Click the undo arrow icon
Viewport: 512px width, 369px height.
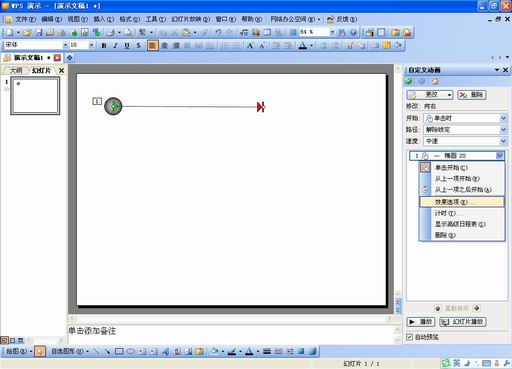[x=218, y=32]
